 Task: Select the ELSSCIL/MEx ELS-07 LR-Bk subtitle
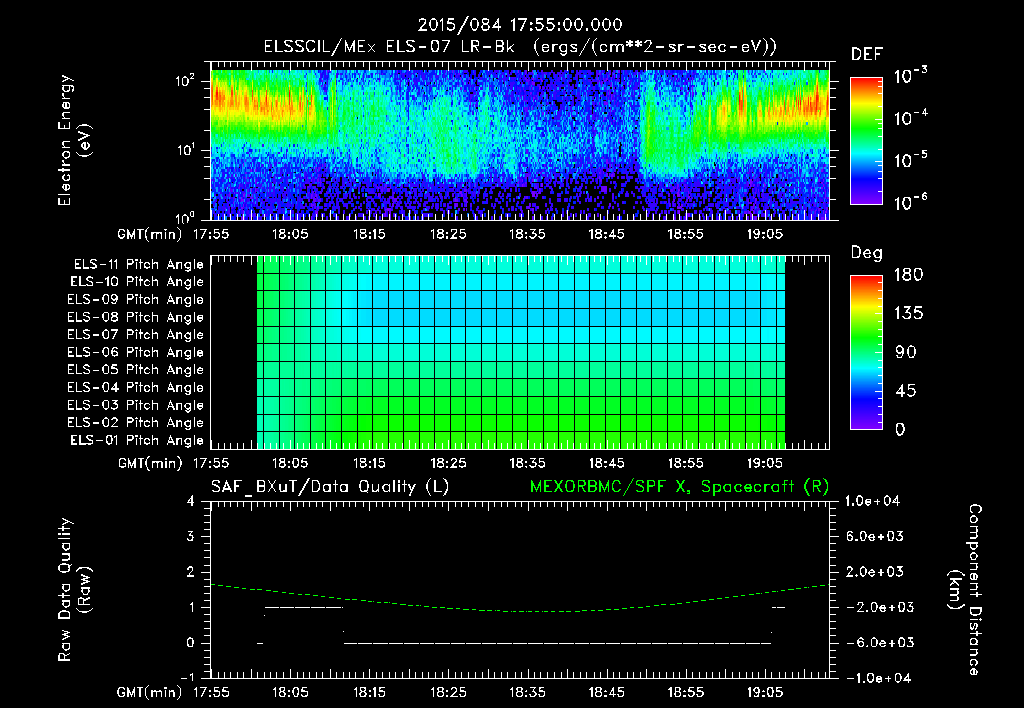pos(520,47)
